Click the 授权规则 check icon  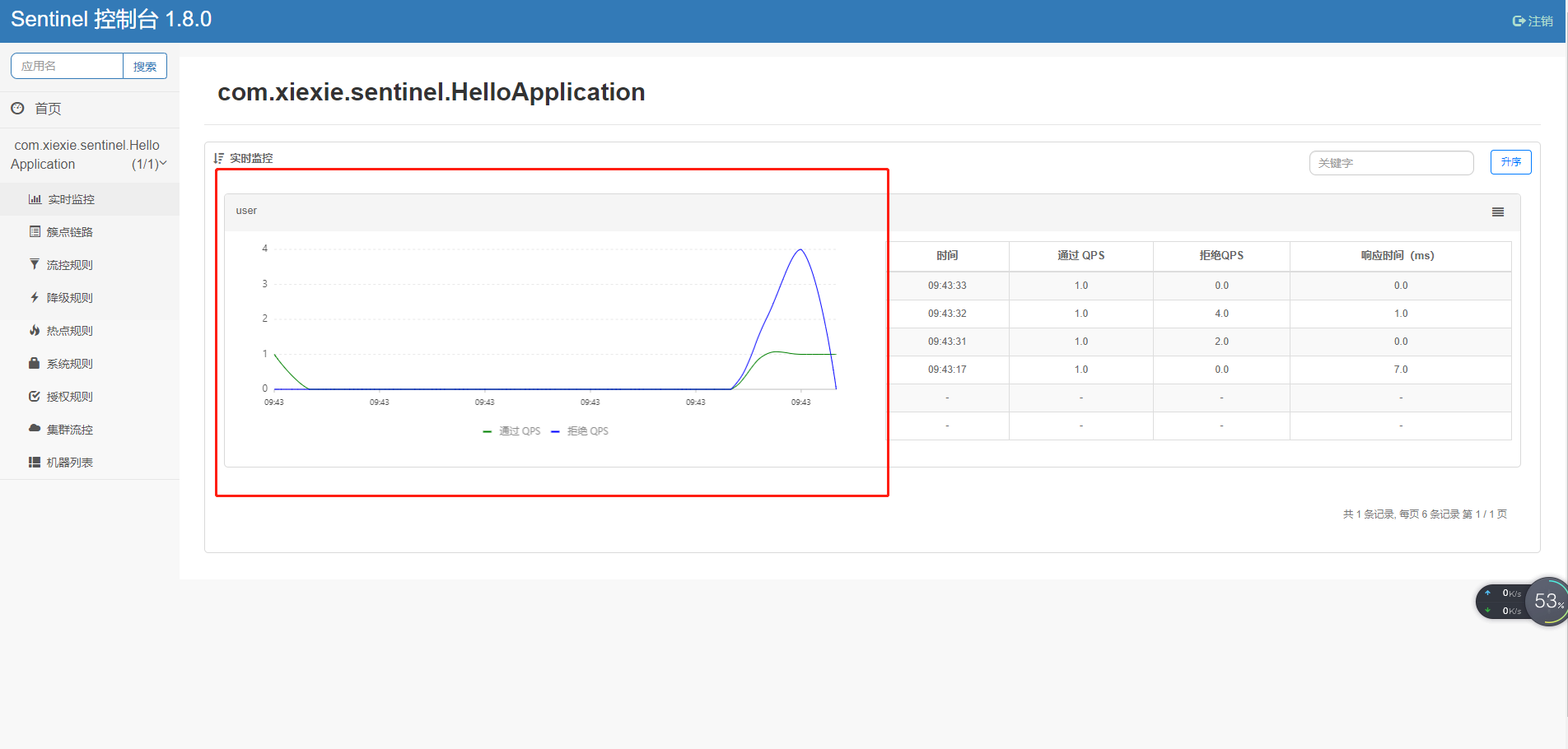(x=35, y=396)
